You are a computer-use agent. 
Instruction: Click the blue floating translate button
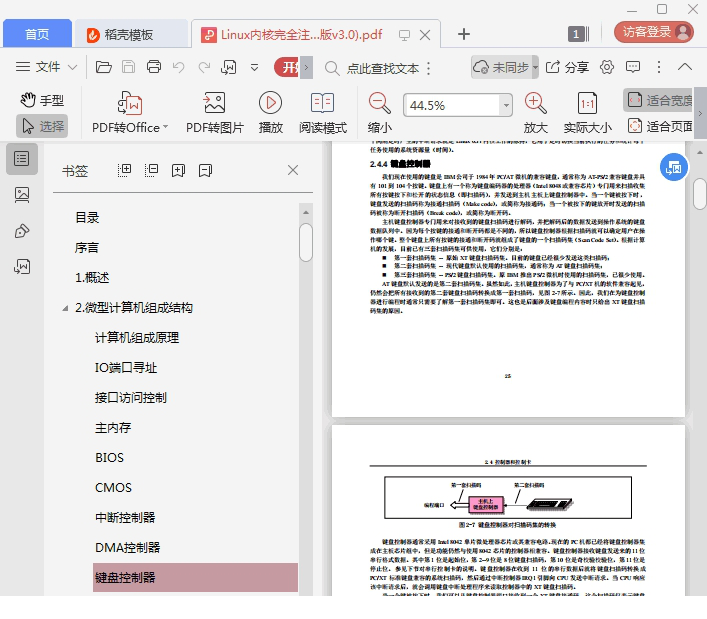[674, 167]
